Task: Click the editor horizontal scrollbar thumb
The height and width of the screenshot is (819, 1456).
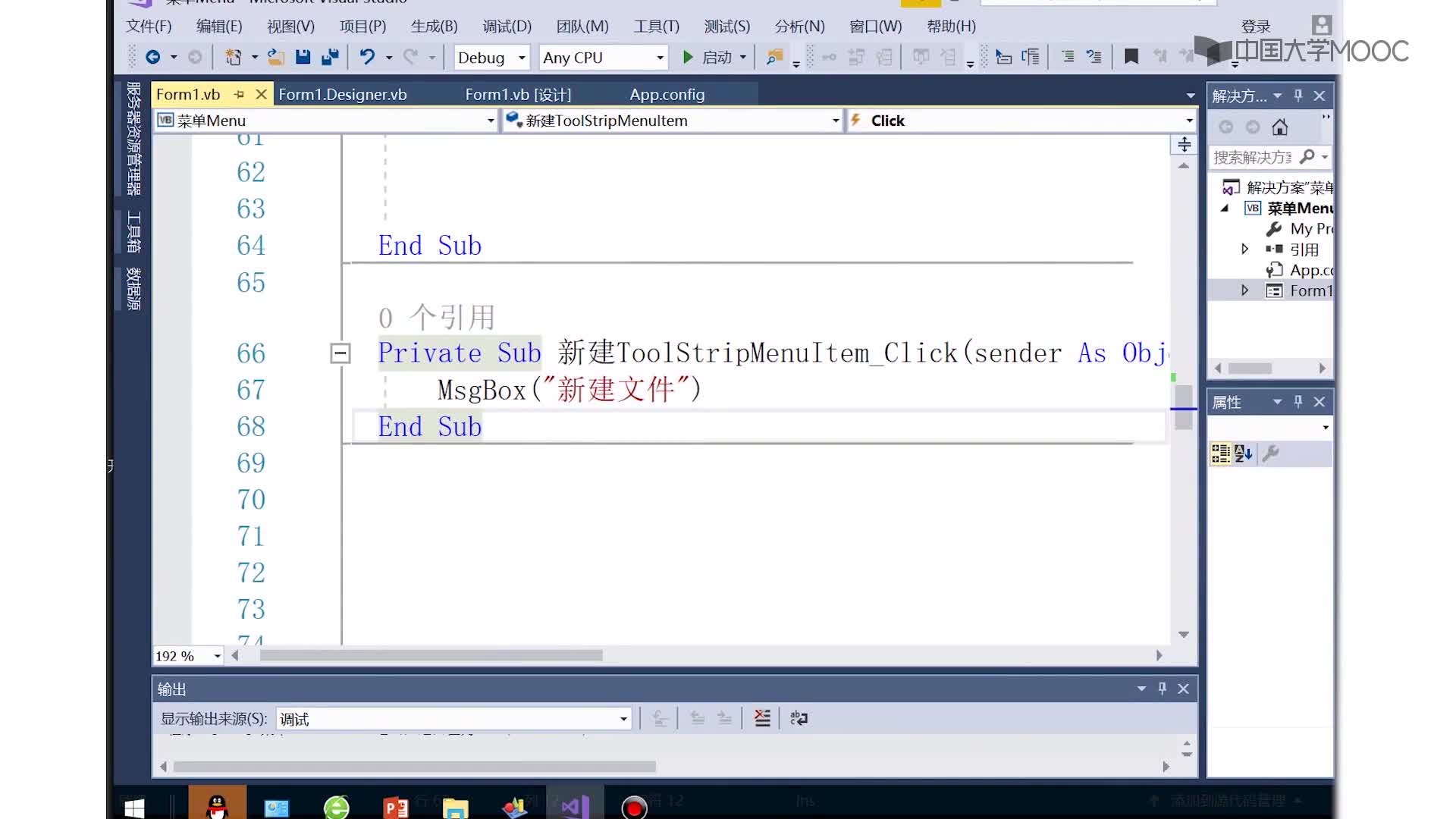Action: pos(431,655)
